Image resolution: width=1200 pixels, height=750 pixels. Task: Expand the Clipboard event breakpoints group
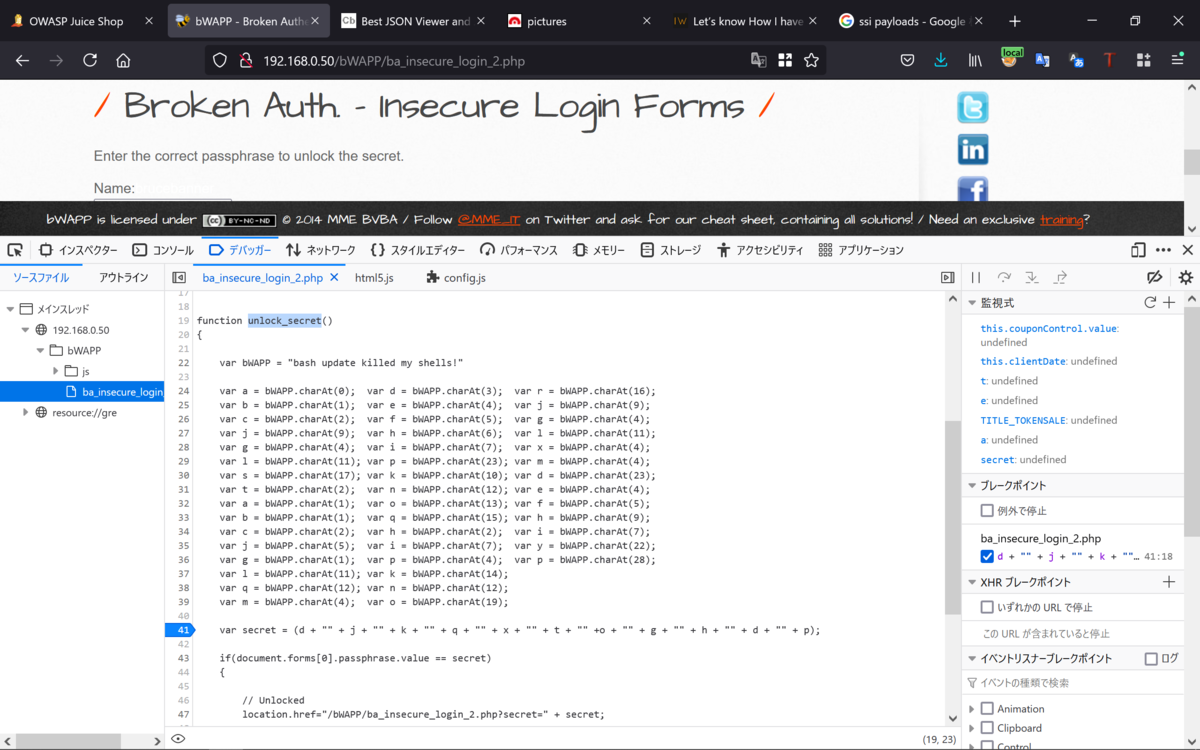971,727
